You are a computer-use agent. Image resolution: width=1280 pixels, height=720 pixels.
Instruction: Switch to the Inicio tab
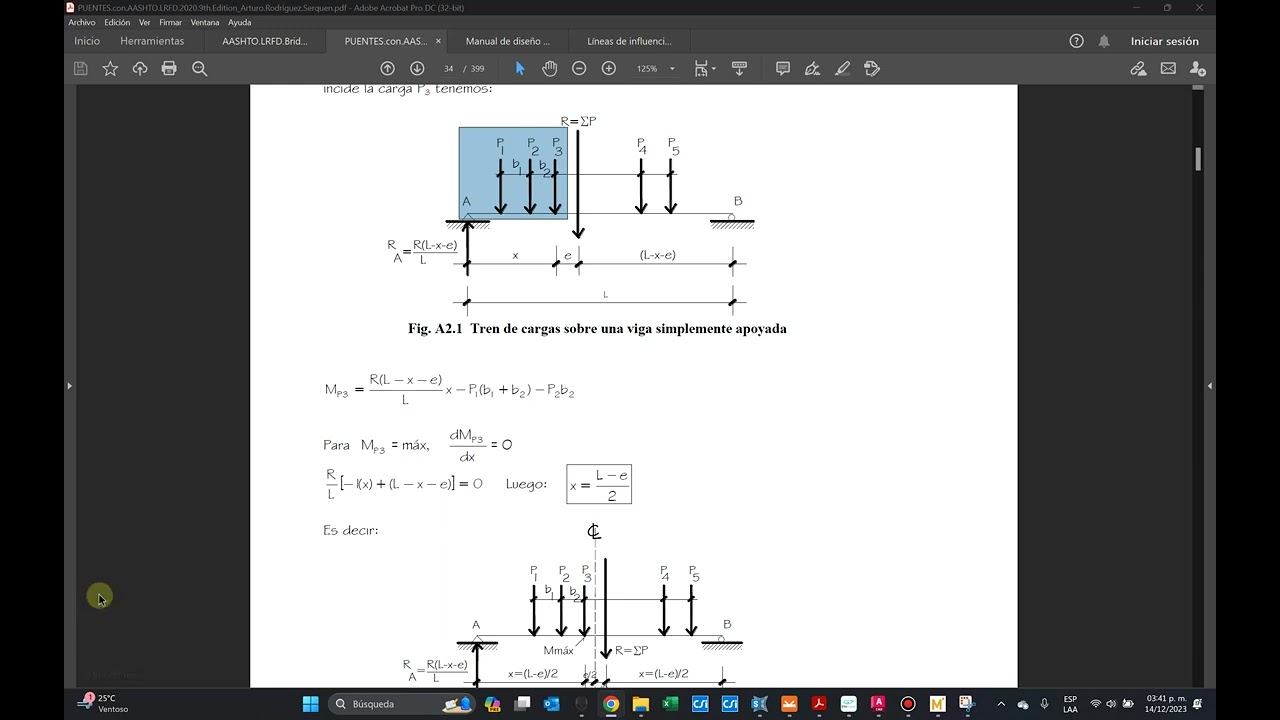(x=87, y=41)
